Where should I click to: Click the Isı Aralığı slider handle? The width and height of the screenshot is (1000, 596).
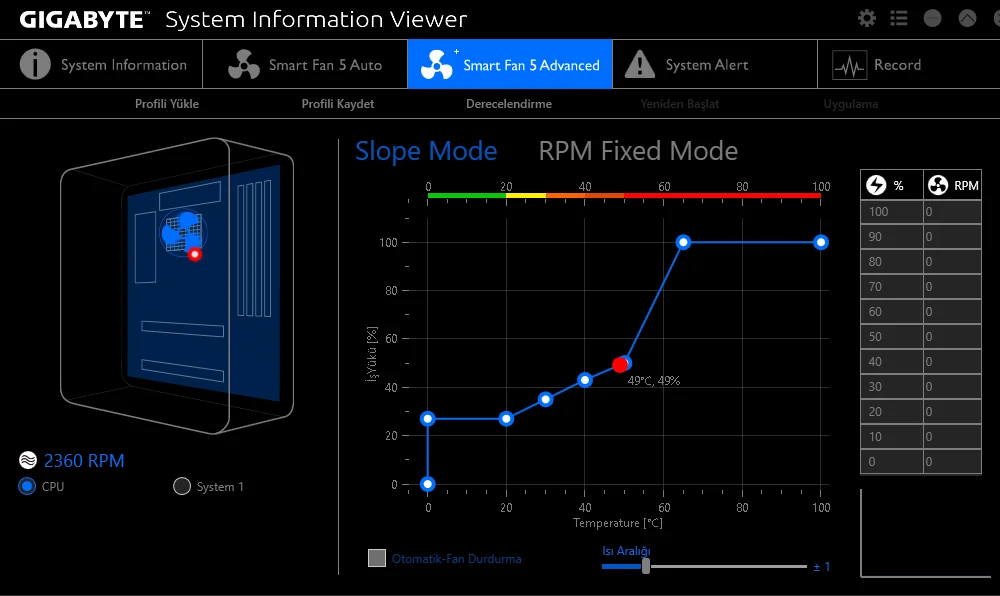[x=645, y=566]
